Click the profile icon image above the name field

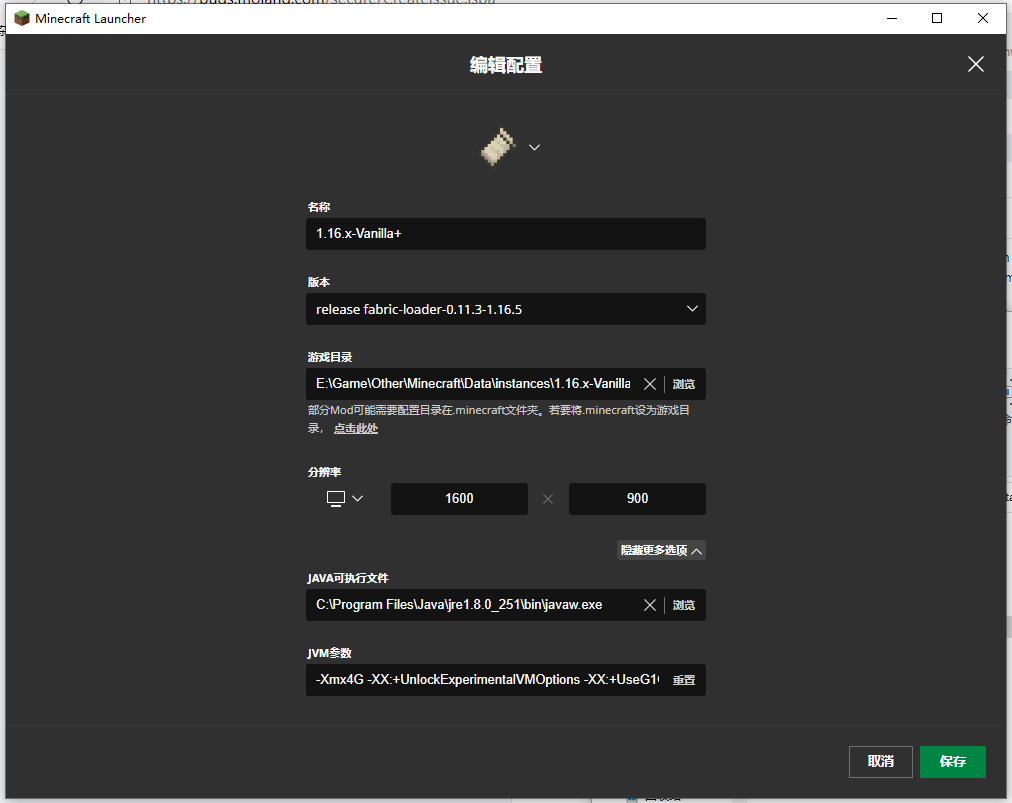(497, 146)
